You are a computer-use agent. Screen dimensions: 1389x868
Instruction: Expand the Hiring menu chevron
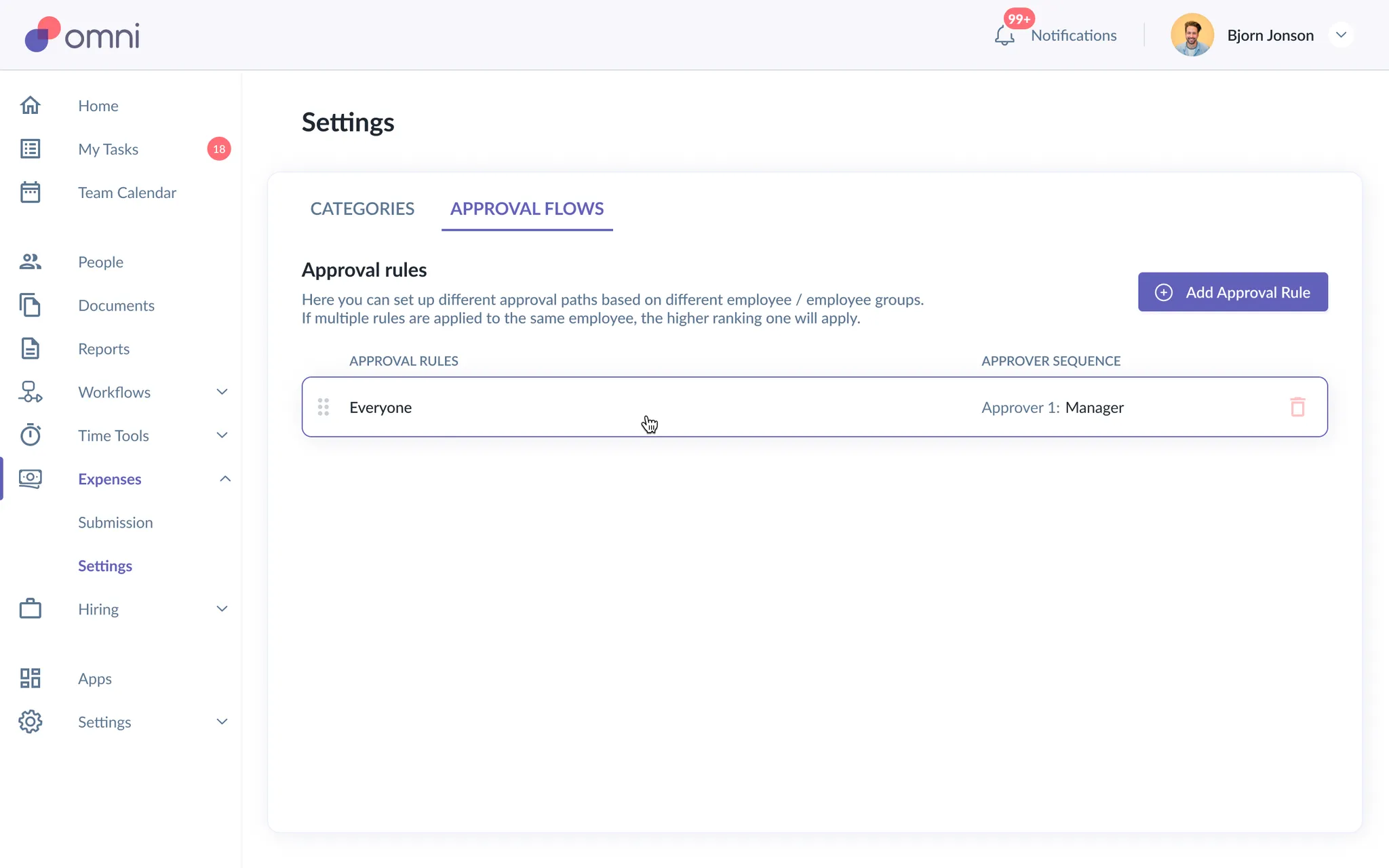click(222, 609)
